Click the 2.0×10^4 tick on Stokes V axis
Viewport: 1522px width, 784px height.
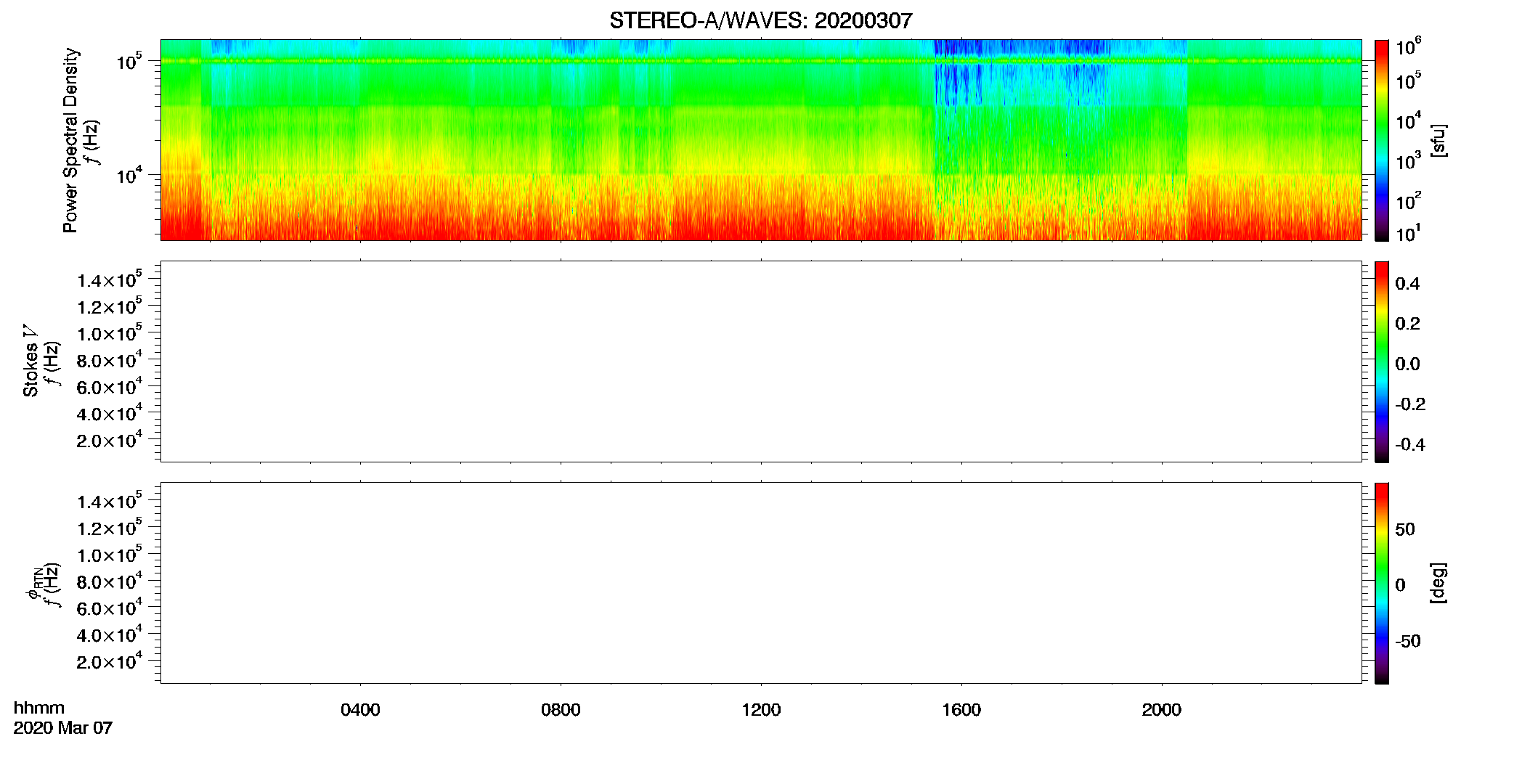coord(110,440)
